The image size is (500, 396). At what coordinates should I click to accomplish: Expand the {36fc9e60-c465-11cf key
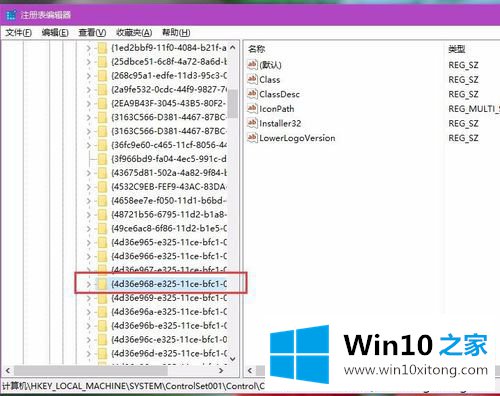coord(88,145)
